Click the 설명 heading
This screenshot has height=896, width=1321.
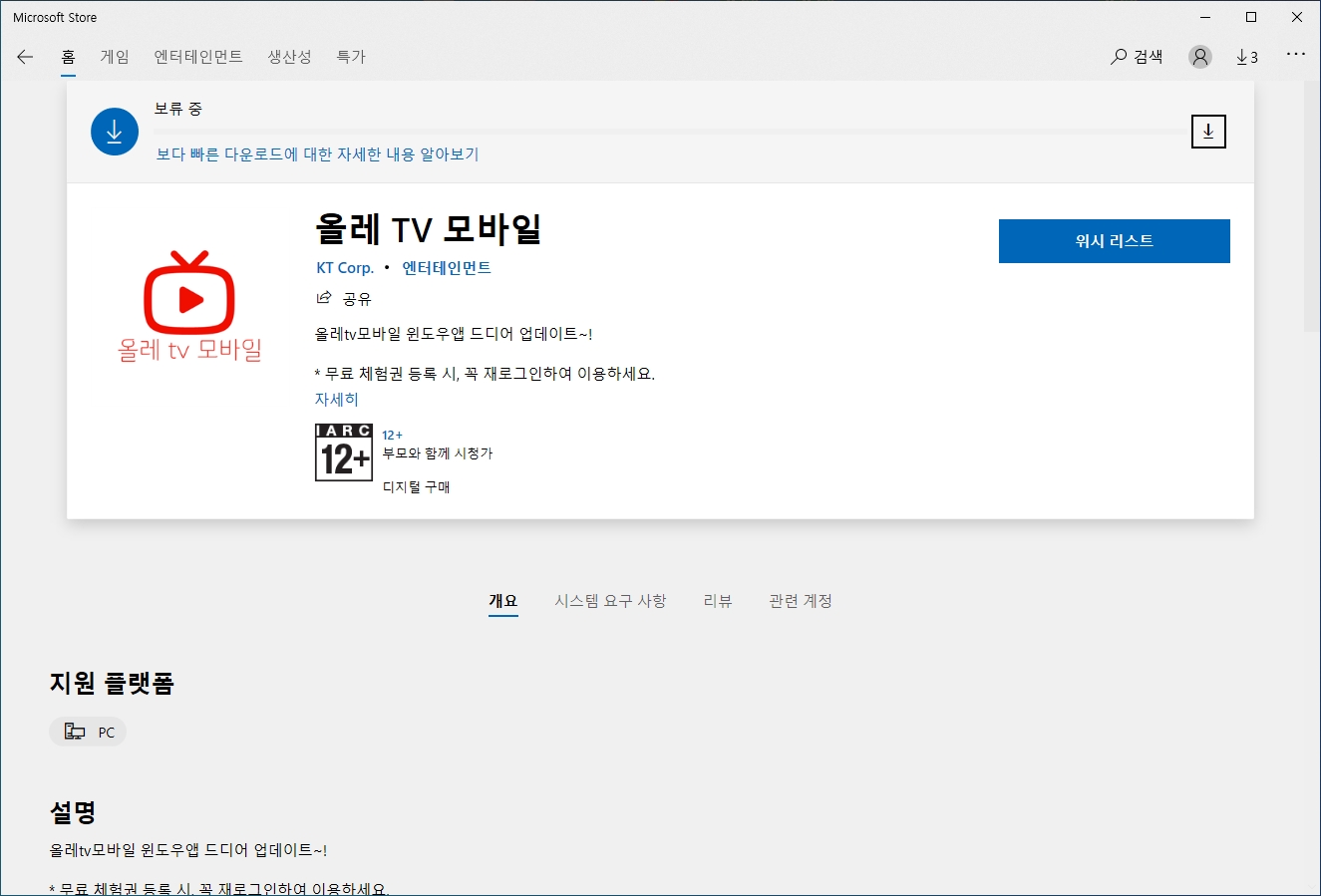click(73, 812)
